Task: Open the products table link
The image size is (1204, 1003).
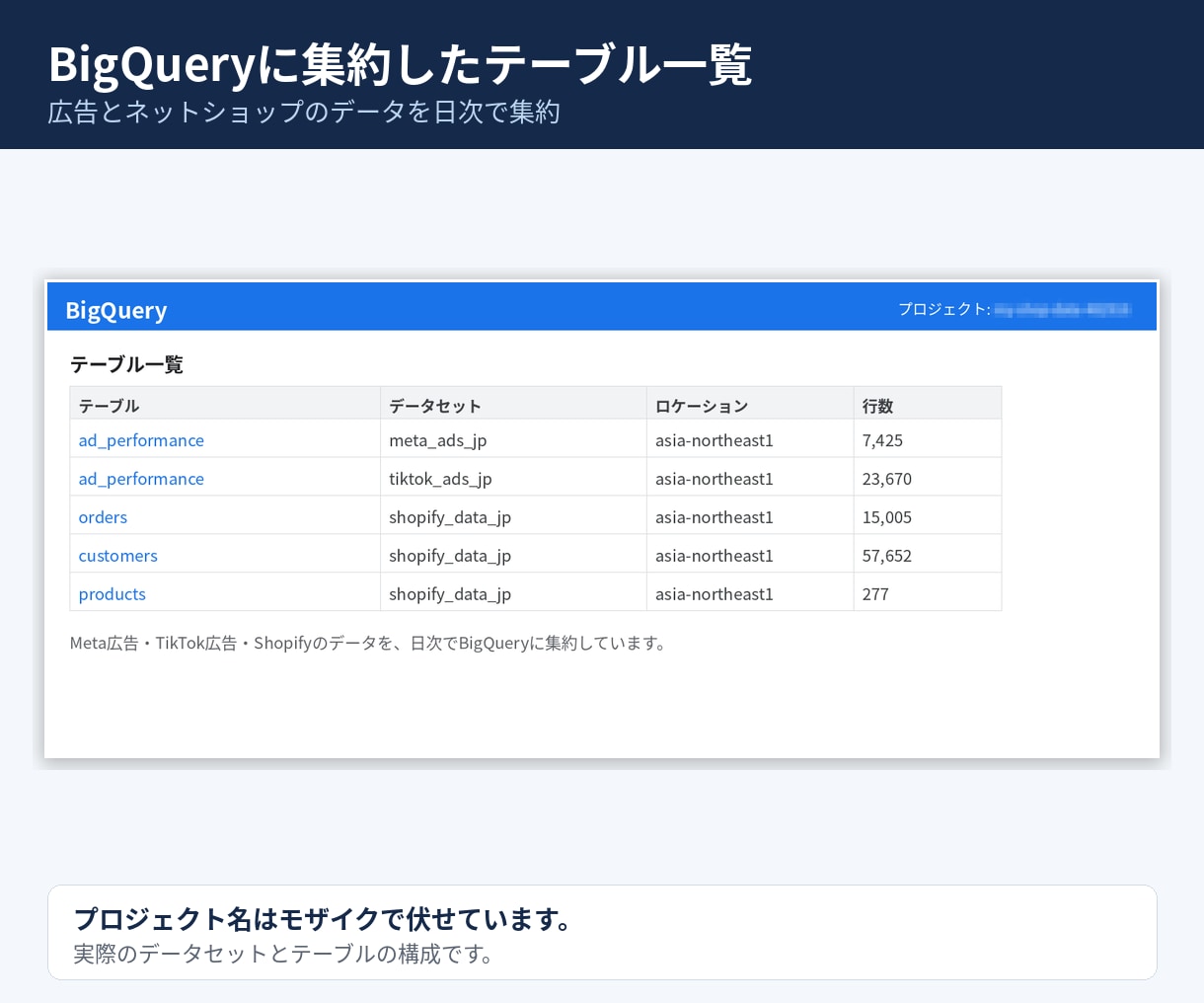Action: [x=112, y=594]
